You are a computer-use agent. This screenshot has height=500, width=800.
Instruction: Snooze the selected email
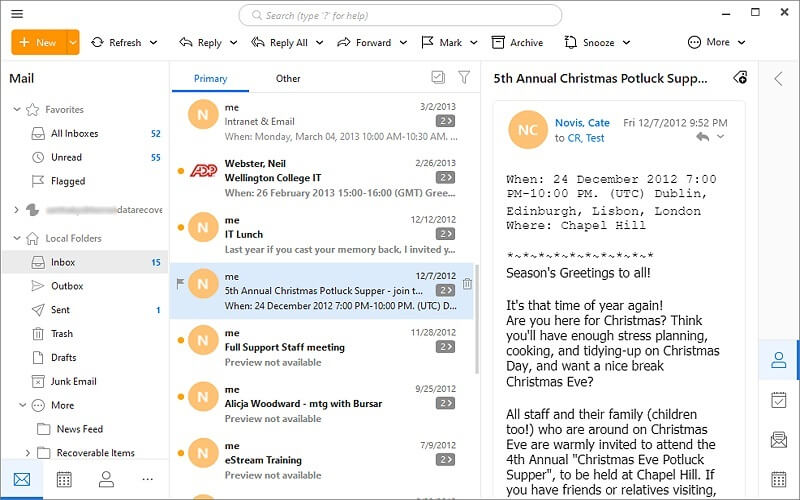click(589, 42)
